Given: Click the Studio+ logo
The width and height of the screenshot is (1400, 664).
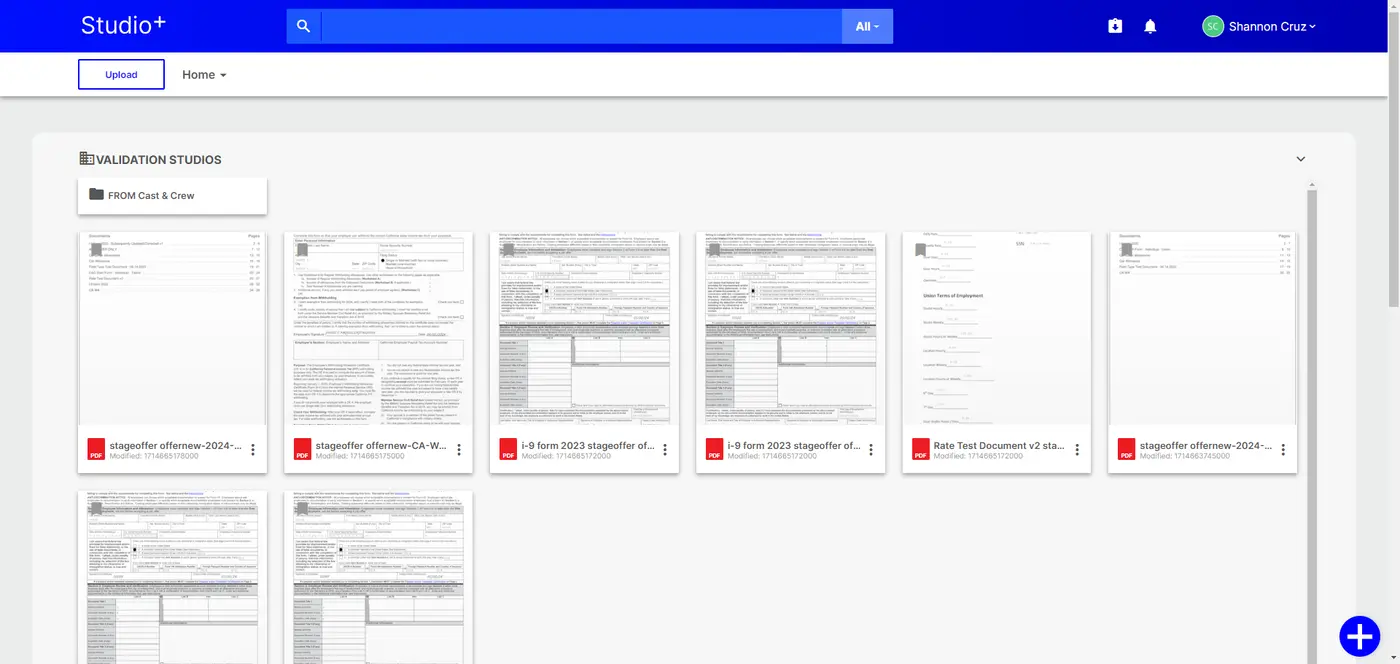Looking at the screenshot, I should (123, 26).
